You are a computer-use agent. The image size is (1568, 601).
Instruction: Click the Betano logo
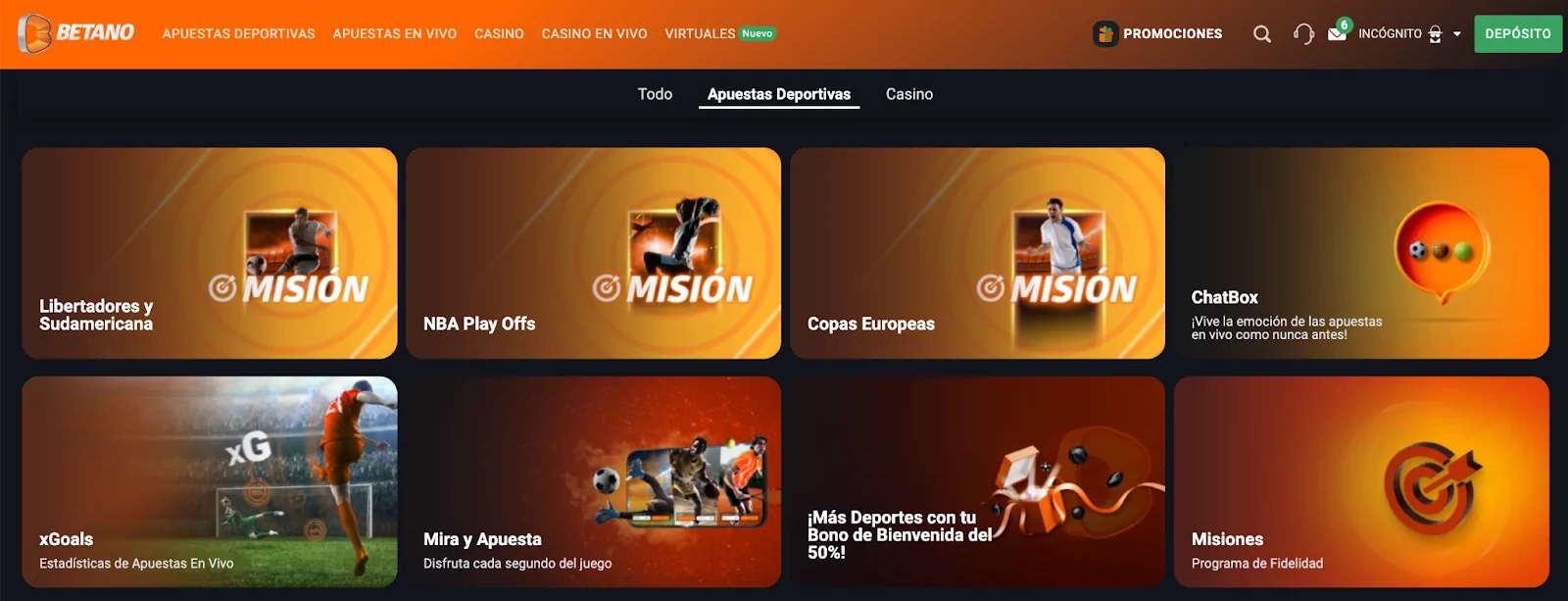tap(76, 33)
